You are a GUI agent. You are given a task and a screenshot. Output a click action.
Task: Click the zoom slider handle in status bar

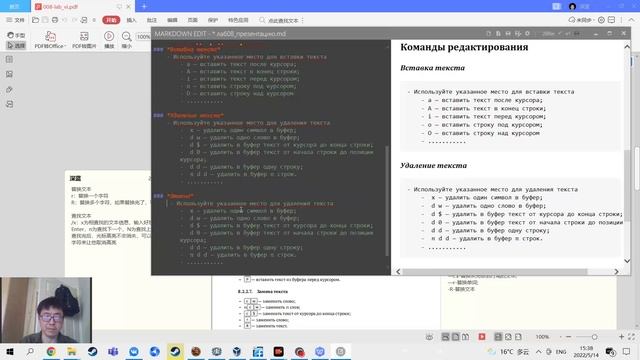(594, 337)
